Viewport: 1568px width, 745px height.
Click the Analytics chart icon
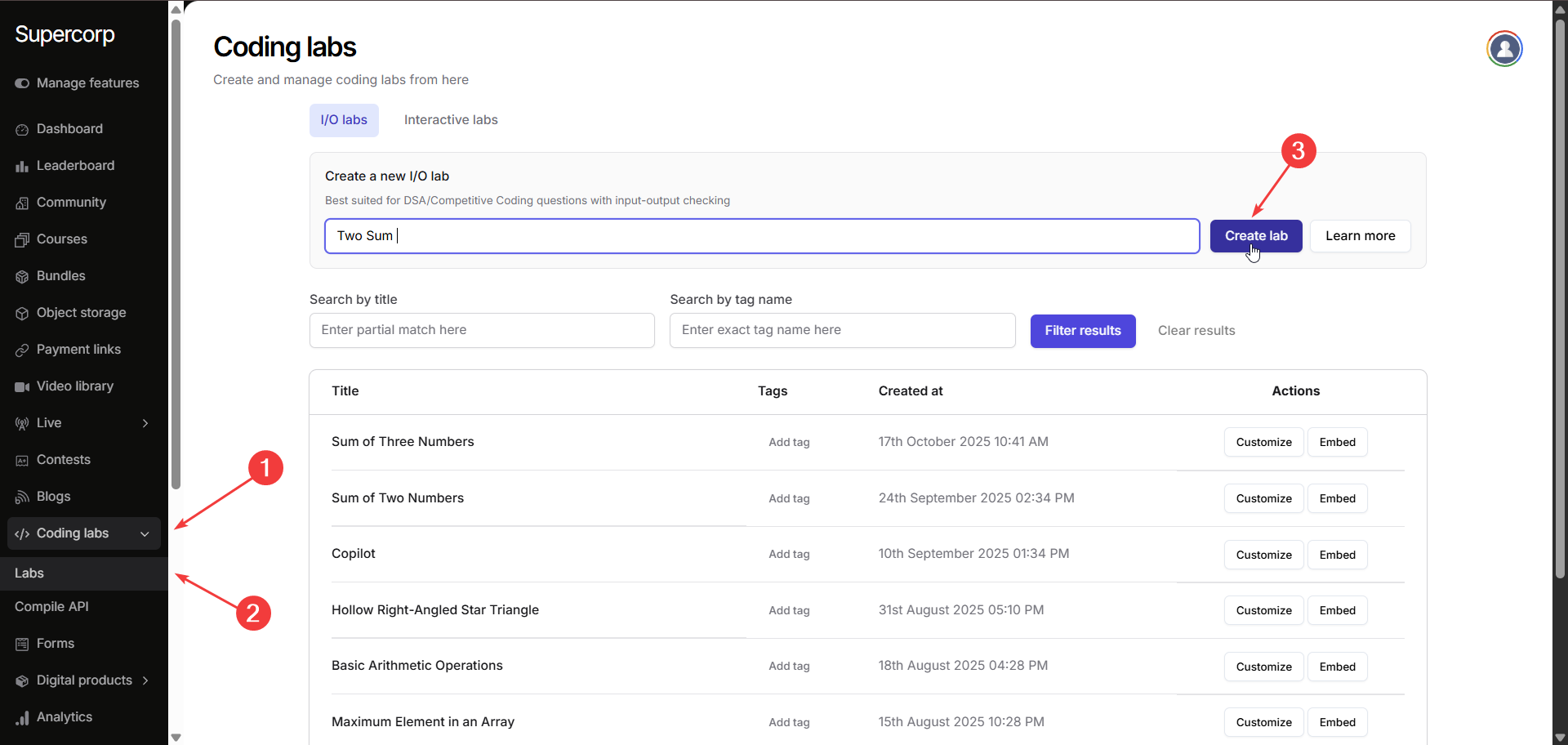tap(22, 717)
